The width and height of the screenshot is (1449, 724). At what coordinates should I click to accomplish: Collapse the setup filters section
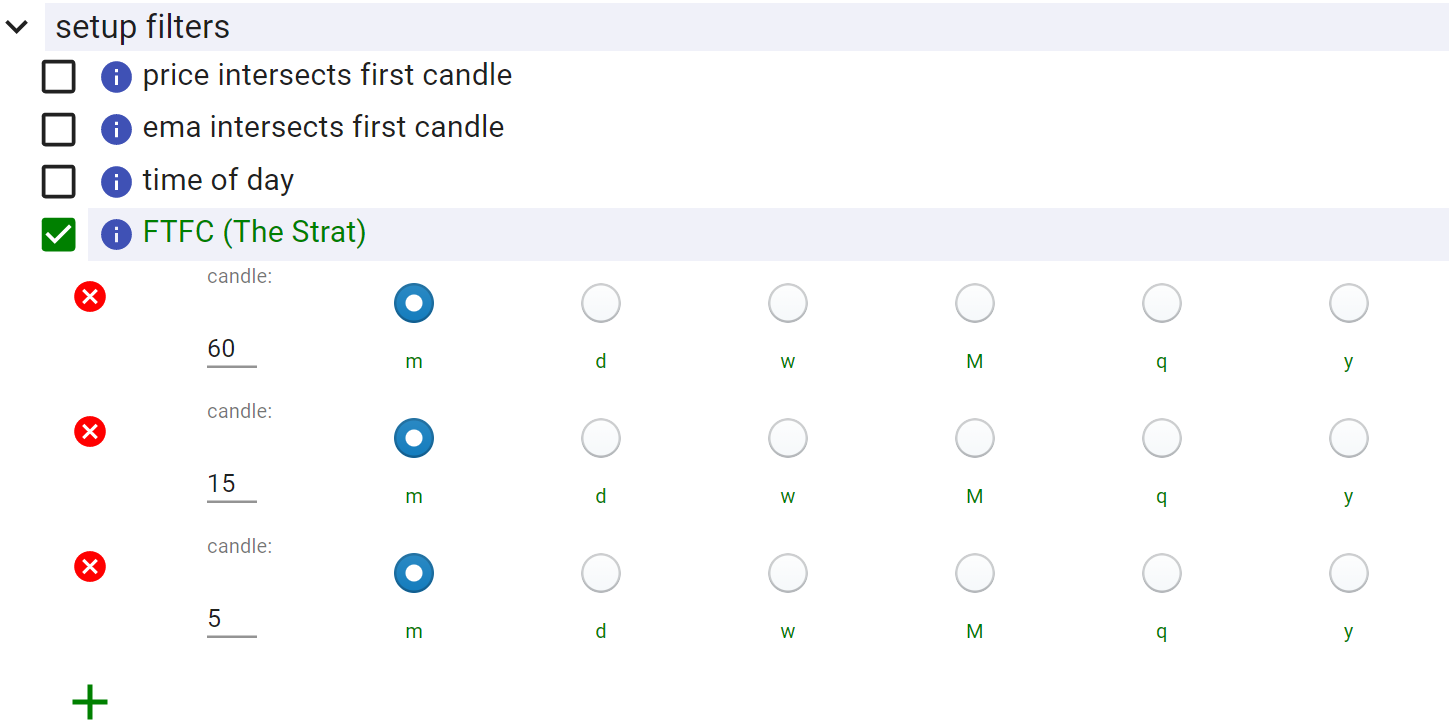[x=17, y=28]
